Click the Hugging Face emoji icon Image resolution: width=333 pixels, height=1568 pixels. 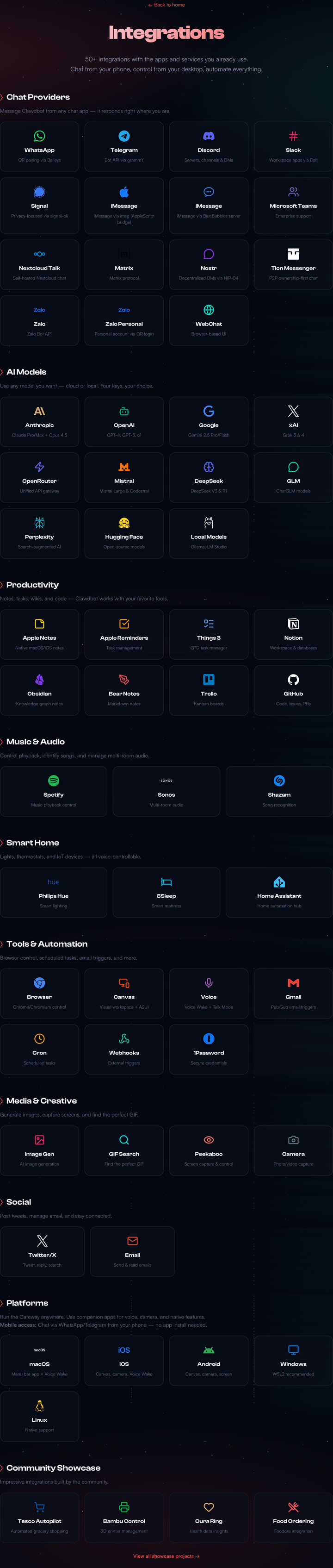click(x=124, y=523)
